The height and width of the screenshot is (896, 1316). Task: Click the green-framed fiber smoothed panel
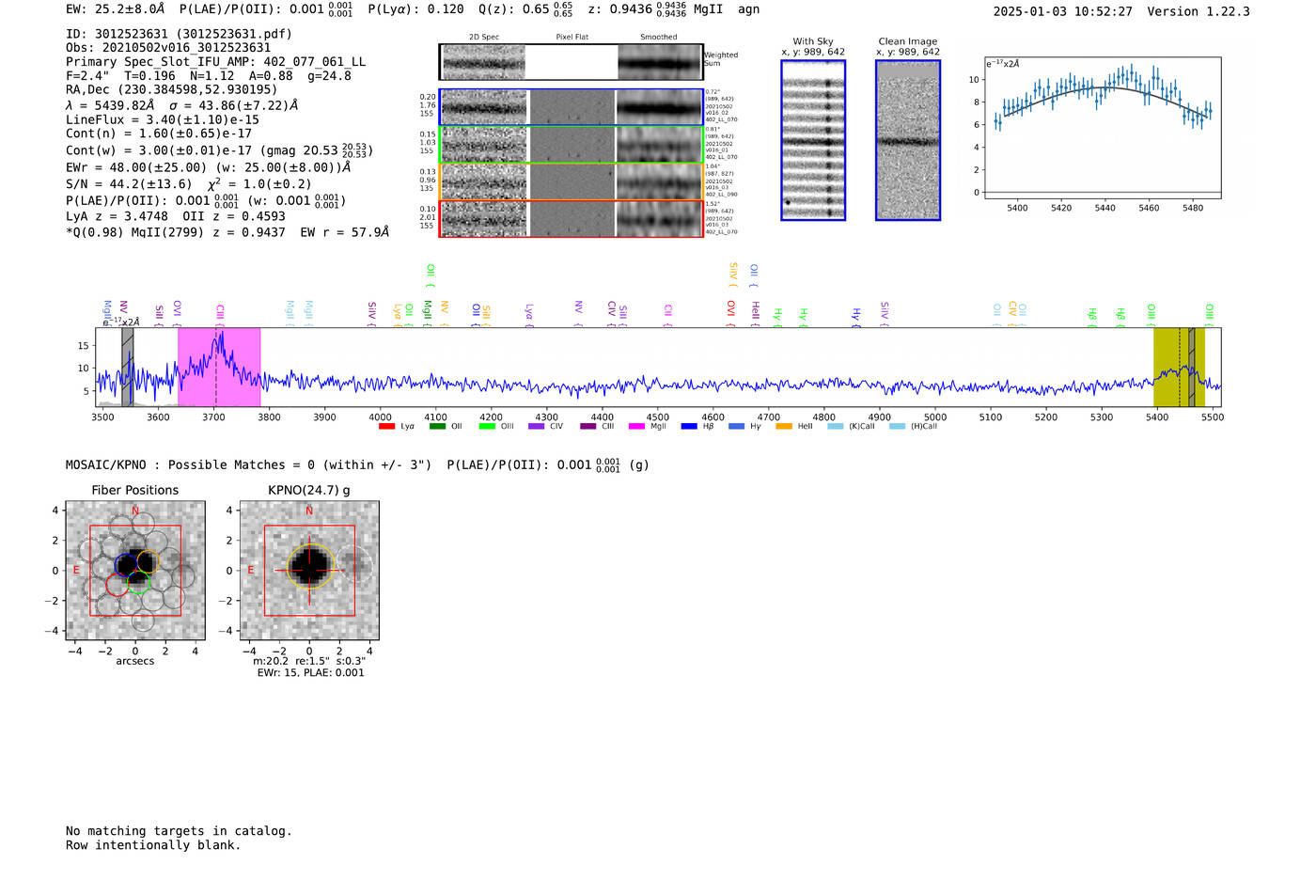[660, 145]
